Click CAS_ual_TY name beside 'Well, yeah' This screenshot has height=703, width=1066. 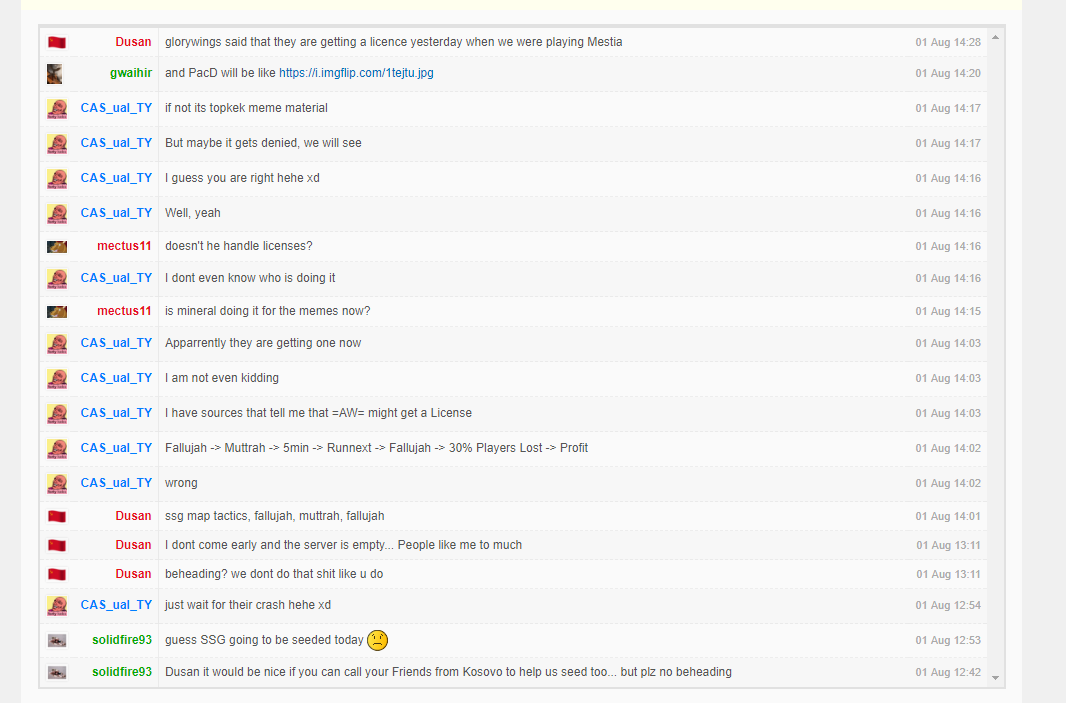click(116, 213)
